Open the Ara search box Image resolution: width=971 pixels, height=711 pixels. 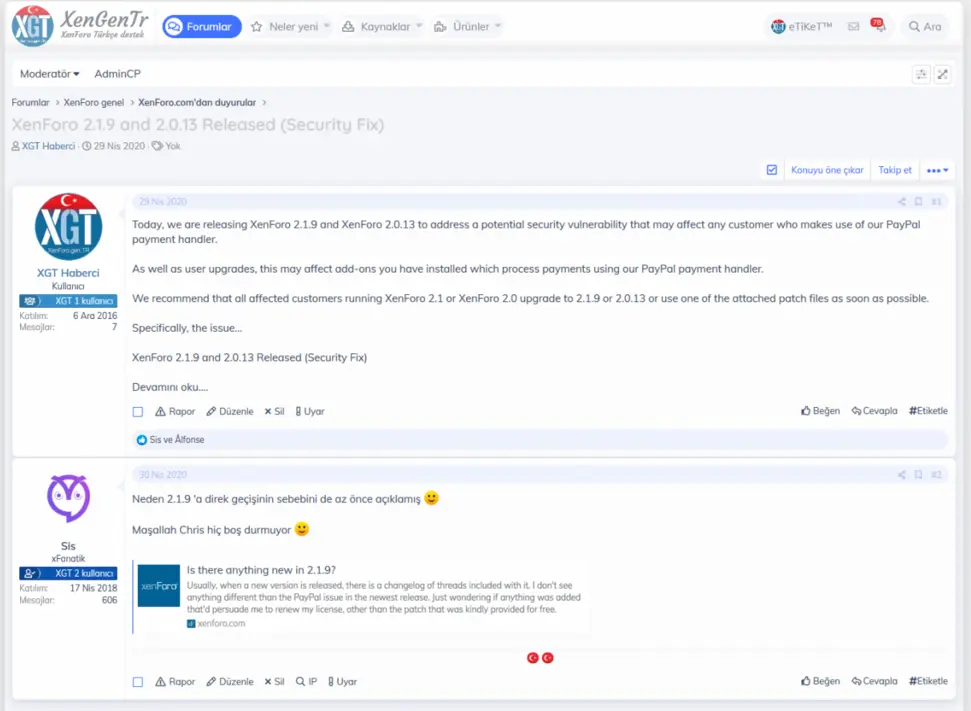[924, 27]
